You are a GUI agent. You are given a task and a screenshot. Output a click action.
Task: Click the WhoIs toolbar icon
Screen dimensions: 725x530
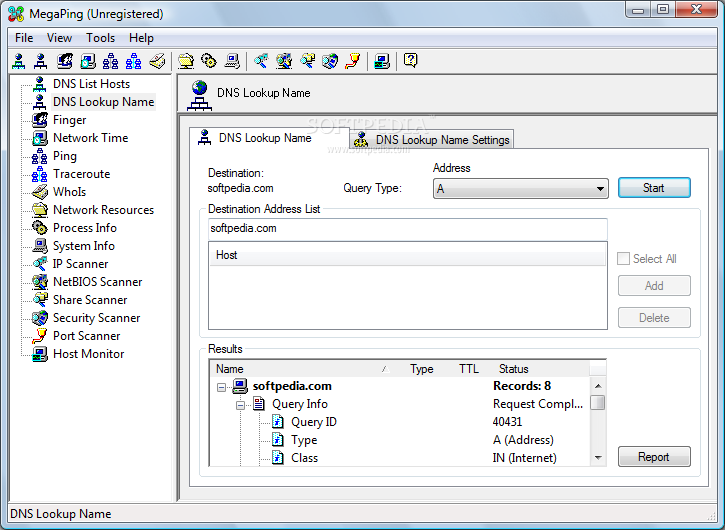pos(157,61)
